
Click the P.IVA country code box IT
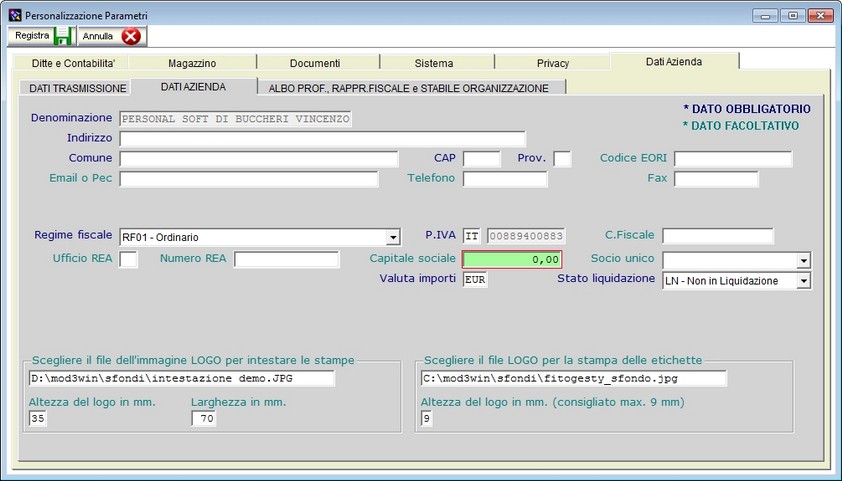click(x=472, y=236)
